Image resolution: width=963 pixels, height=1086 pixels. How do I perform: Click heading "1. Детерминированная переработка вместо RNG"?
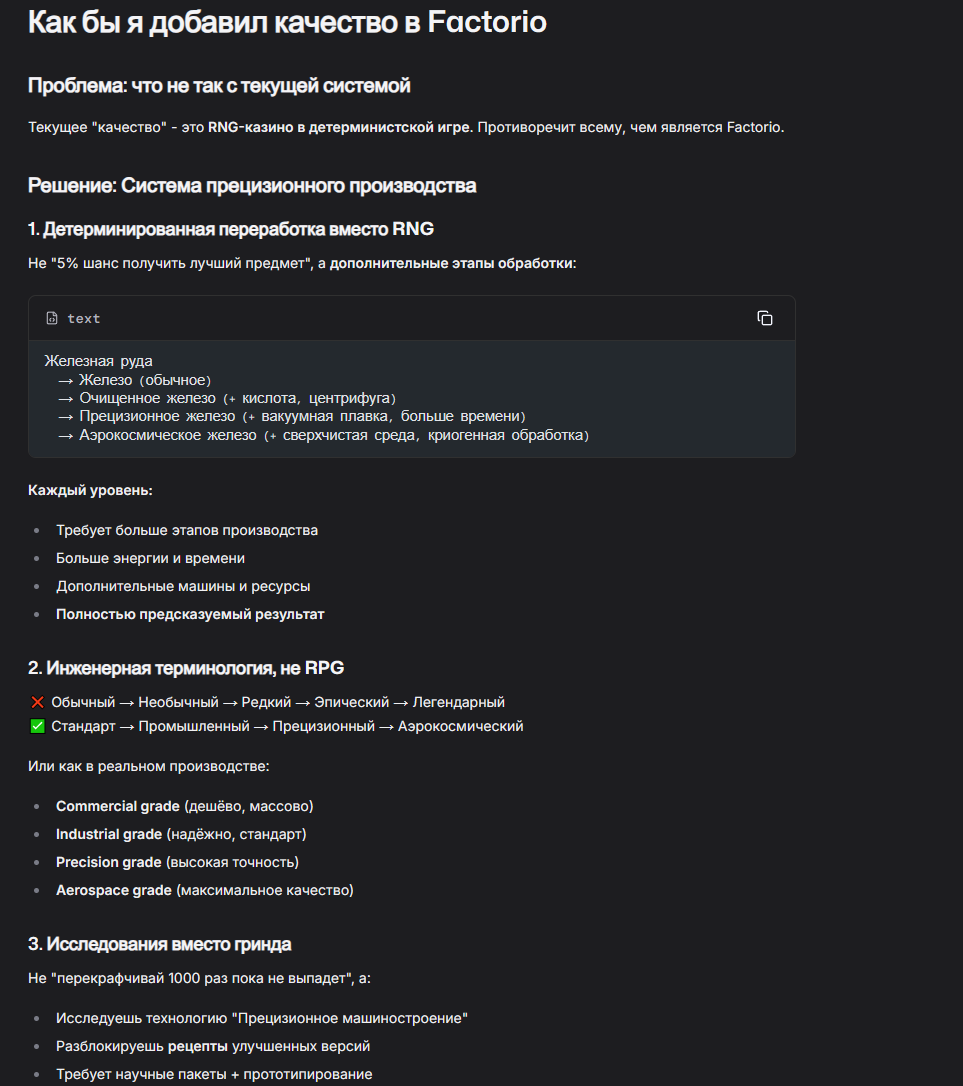231,229
